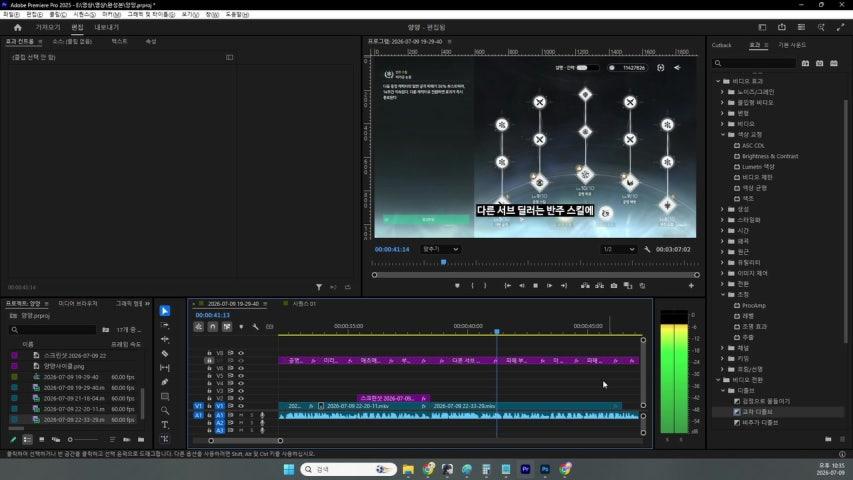Click Accelerated Effects filter icon
Image resolution: width=853 pixels, height=480 pixels.
[x=806, y=64]
